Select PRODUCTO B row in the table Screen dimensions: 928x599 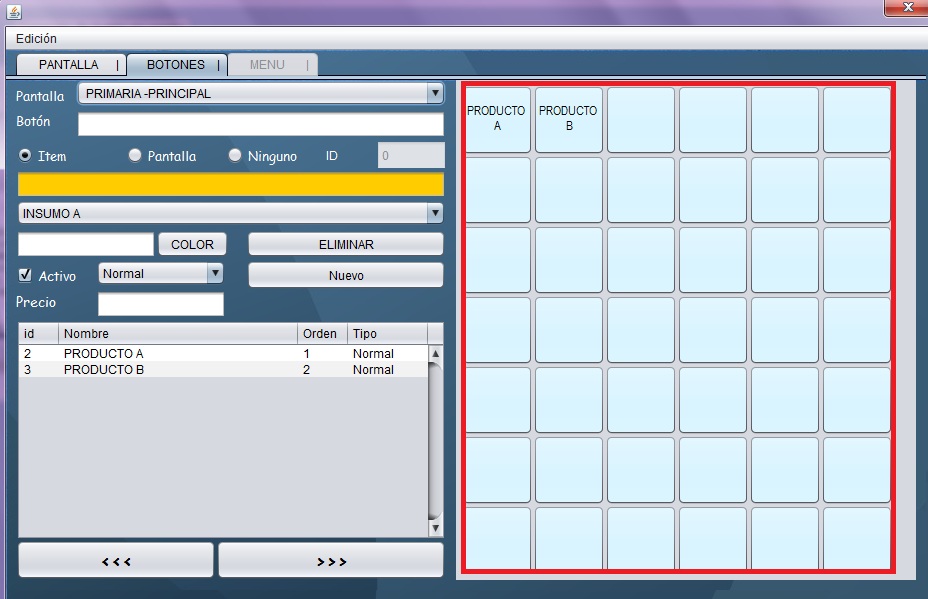(104, 370)
